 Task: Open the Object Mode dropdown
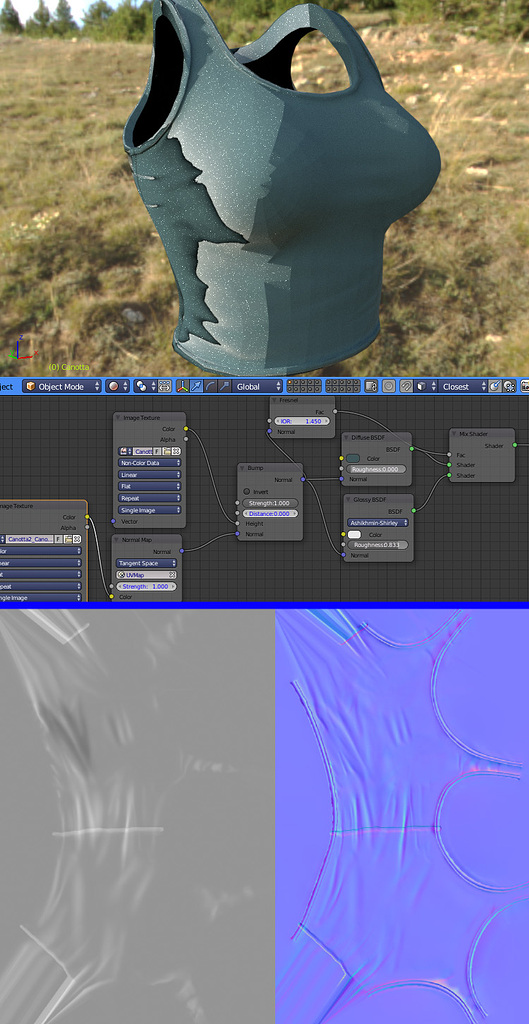[x=62, y=387]
